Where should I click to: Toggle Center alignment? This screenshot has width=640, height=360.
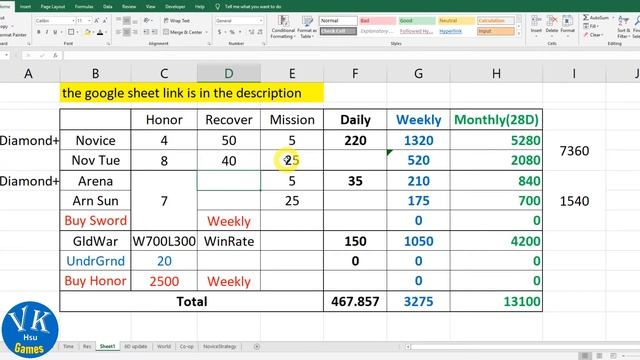pos(127,32)
